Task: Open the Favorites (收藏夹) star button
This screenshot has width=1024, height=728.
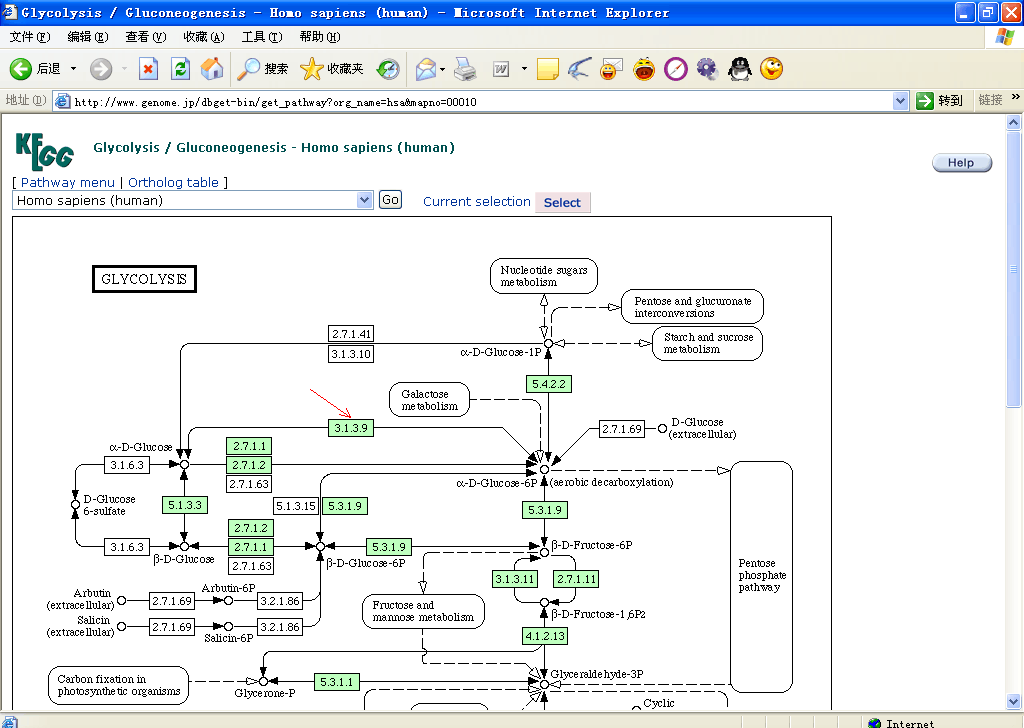Action: [332, 69]
